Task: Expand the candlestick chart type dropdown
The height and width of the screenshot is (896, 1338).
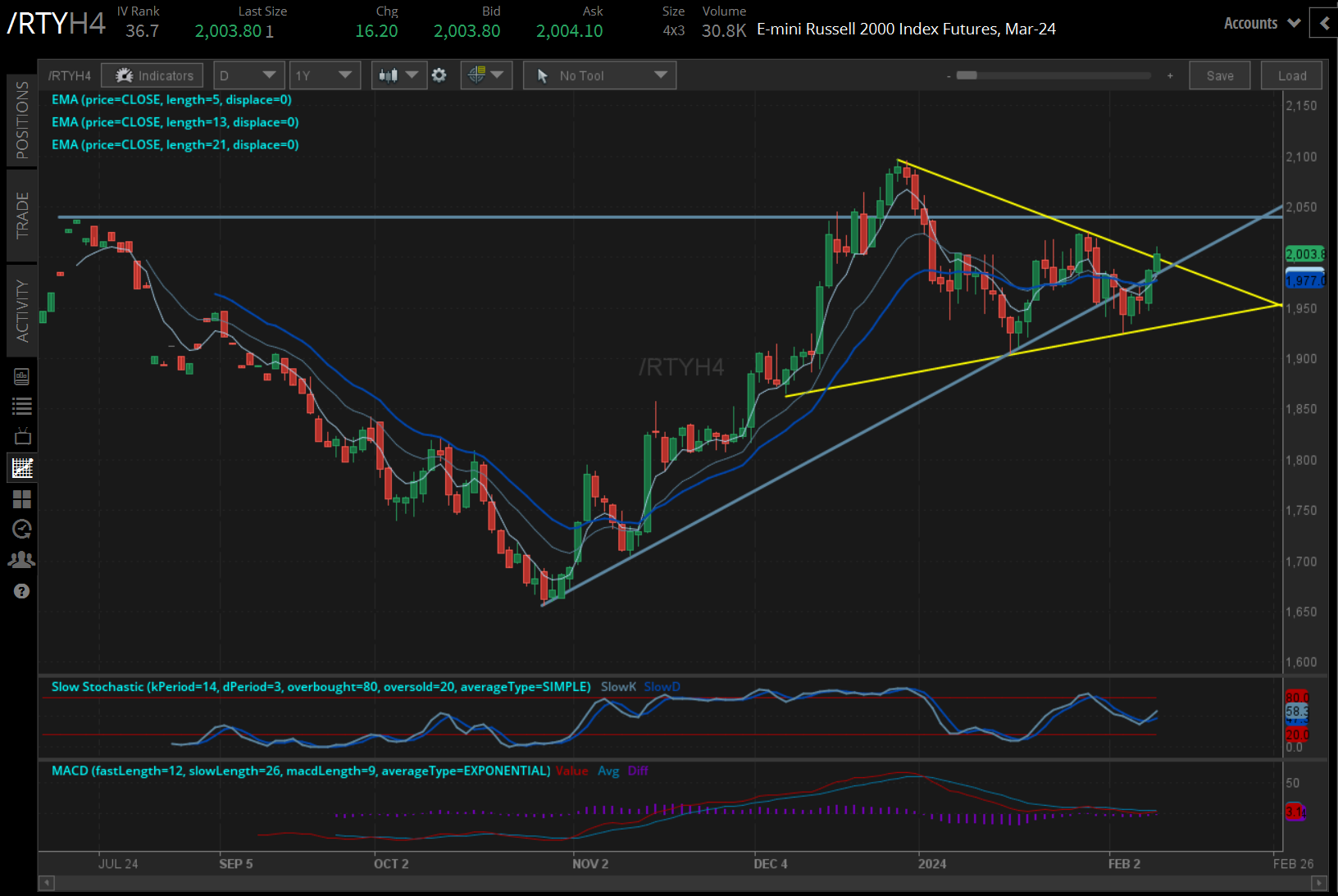Action: 398,75
